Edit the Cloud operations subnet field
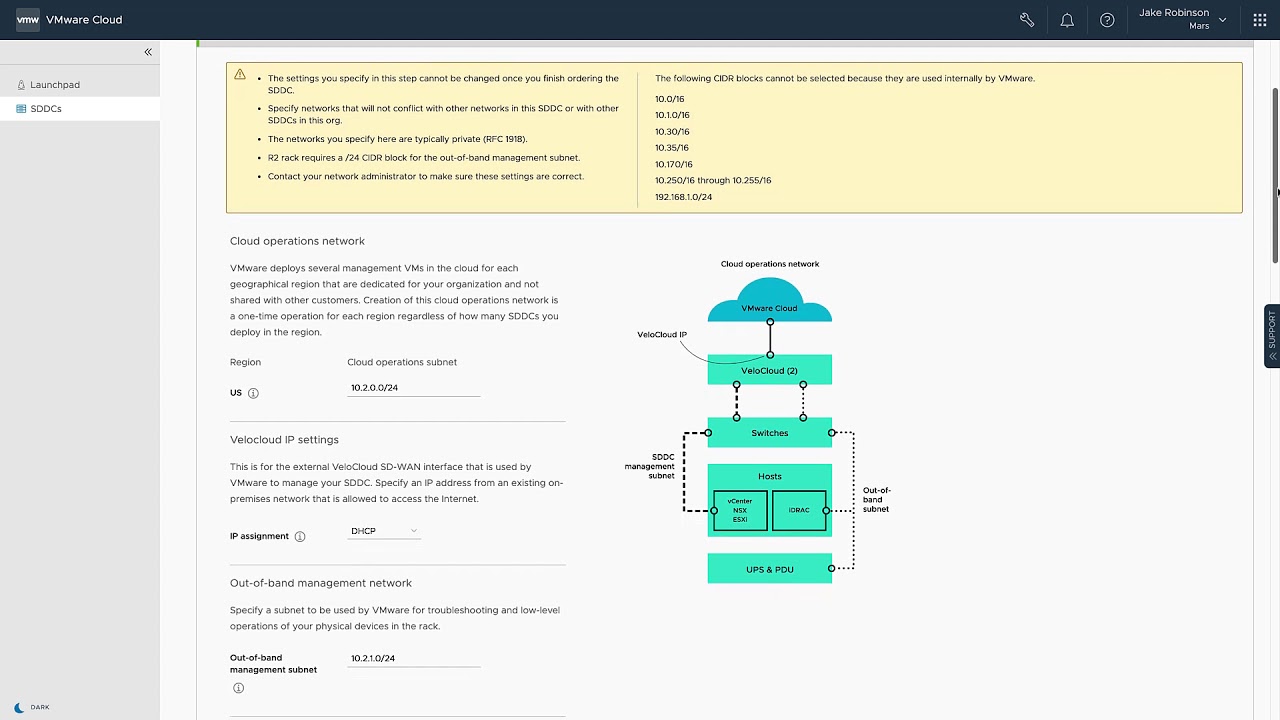The image size is (1280, 720). tap(413, 388)
